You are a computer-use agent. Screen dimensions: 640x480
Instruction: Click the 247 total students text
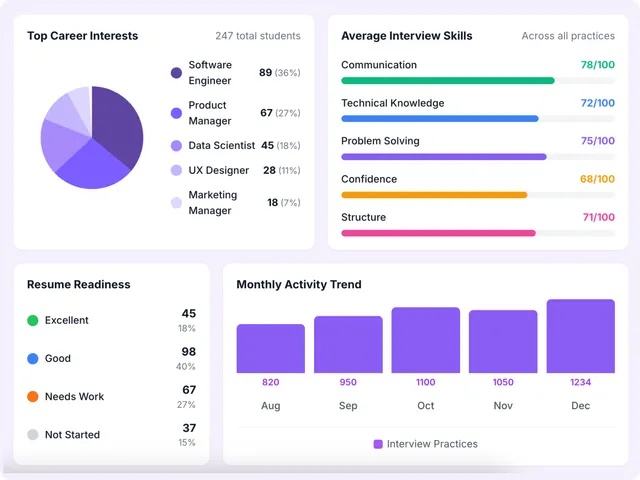click(257, 36)
